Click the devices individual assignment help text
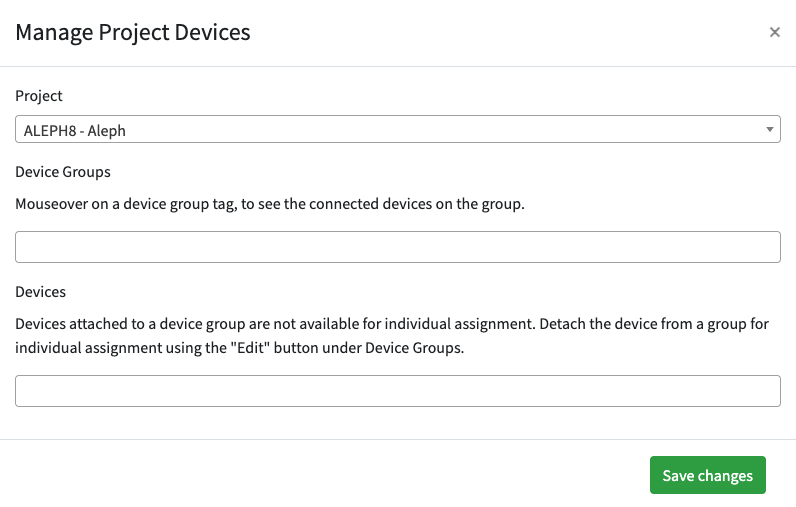 click(x=300, y=325)
